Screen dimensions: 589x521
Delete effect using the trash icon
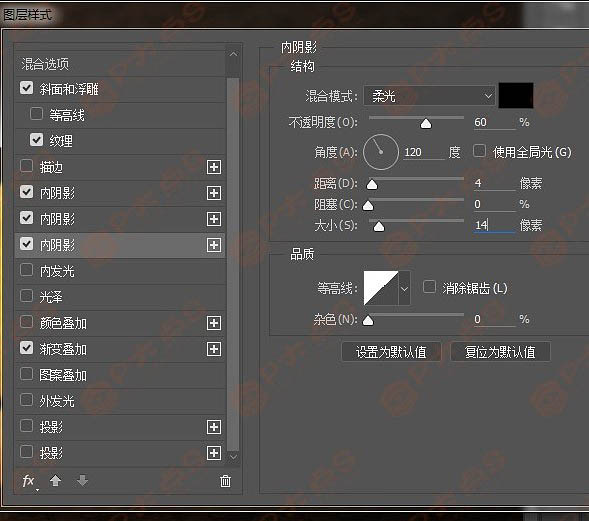(225, 481)
